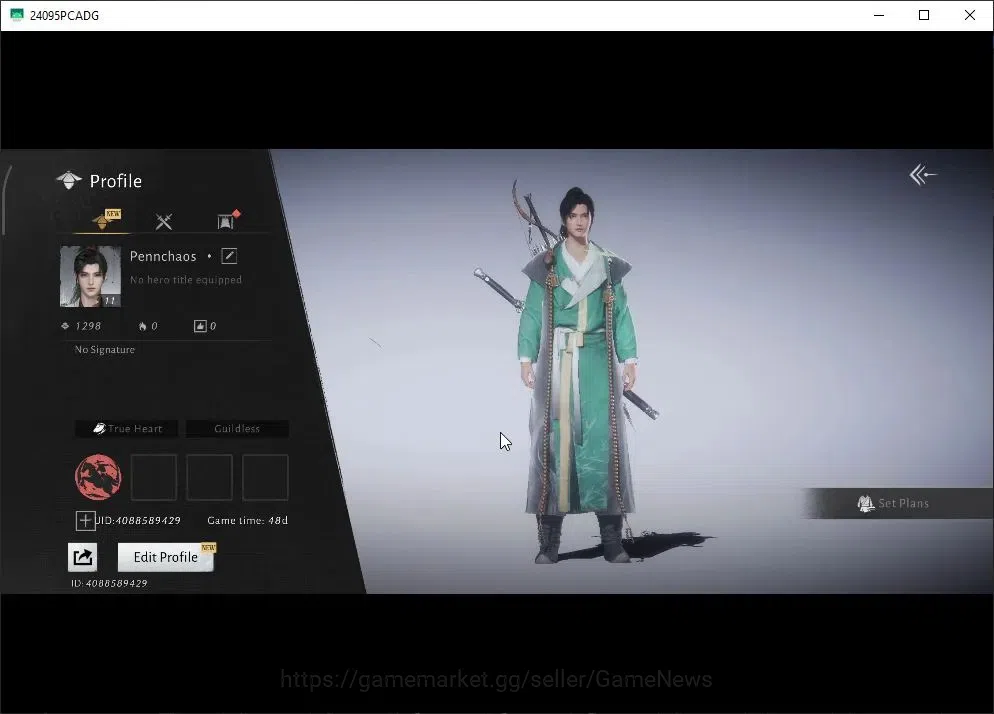Image resolution: width=994 pixels, height=714 pixels.
Task: Click the True Heart tag
Action: 127,429
